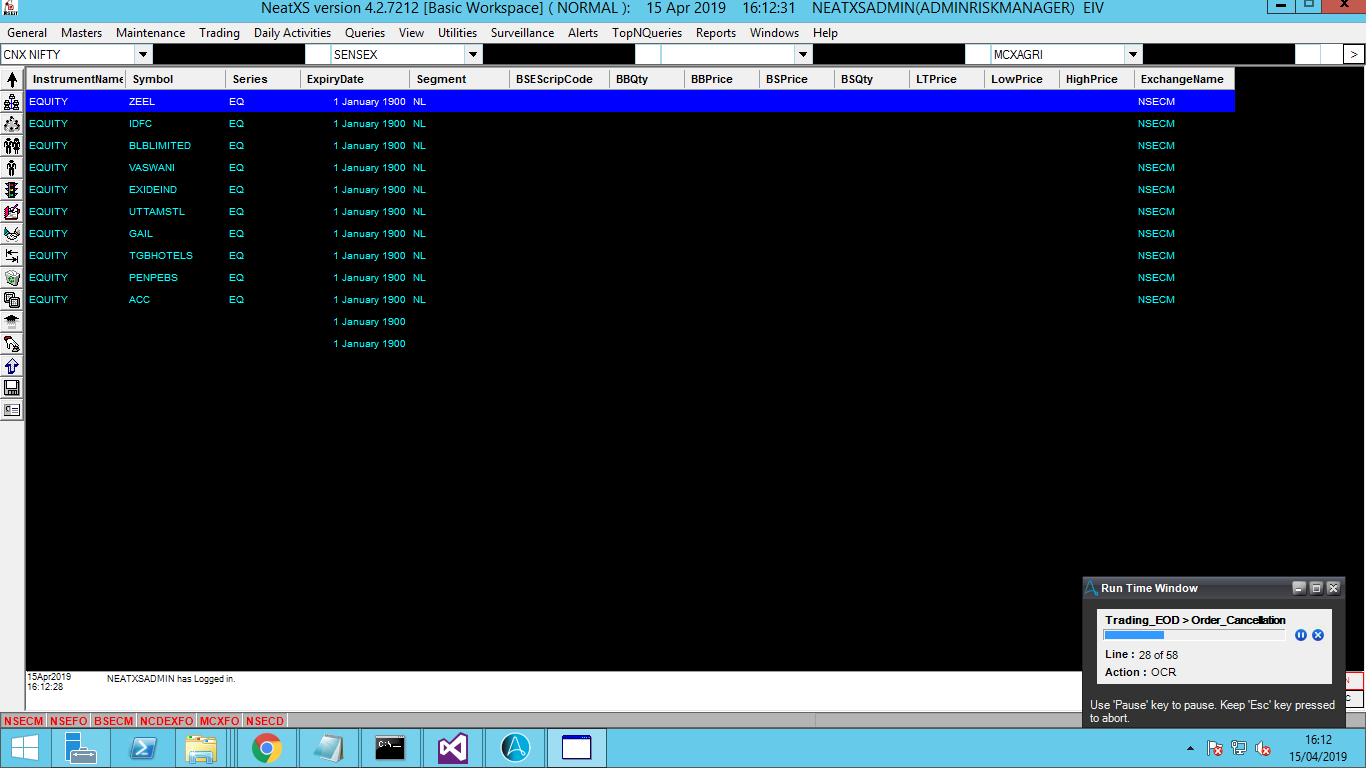Click the BSECM status indicator
This screenshot has width=1366, height=768.
tap(115, 721)
